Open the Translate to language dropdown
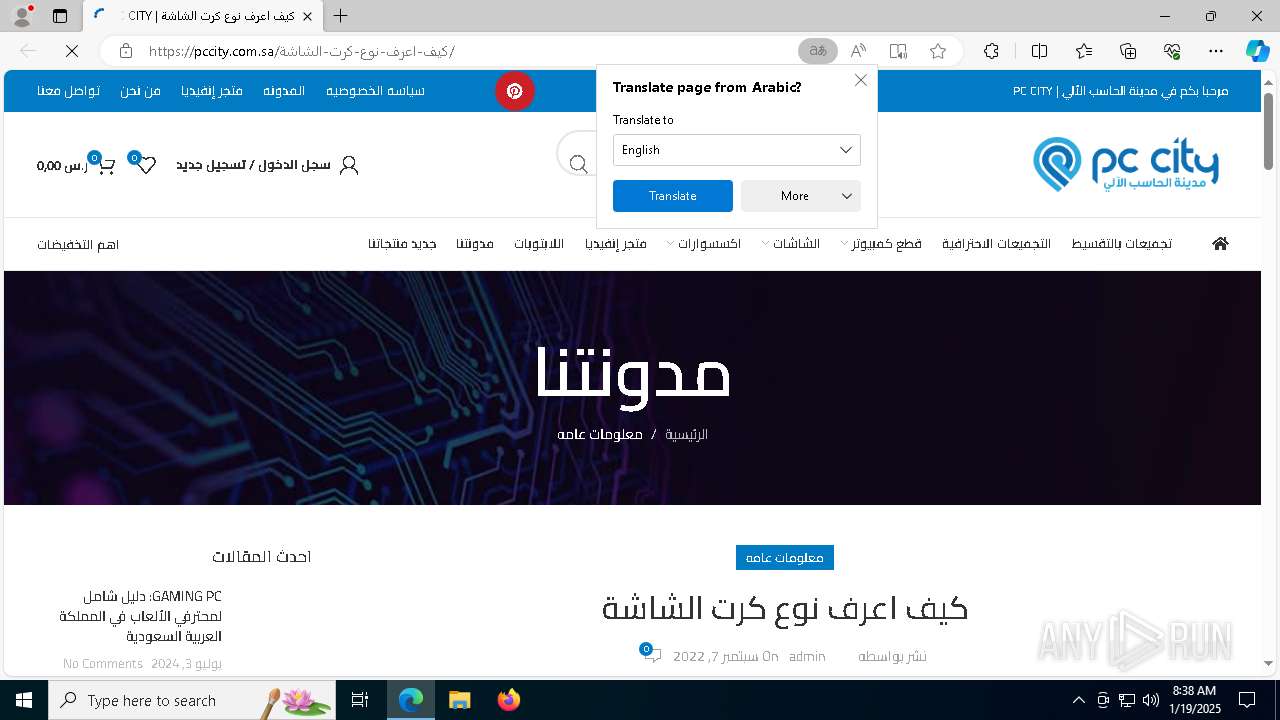The width and height of the screenshot is (1280, 720). pos(736,150)
